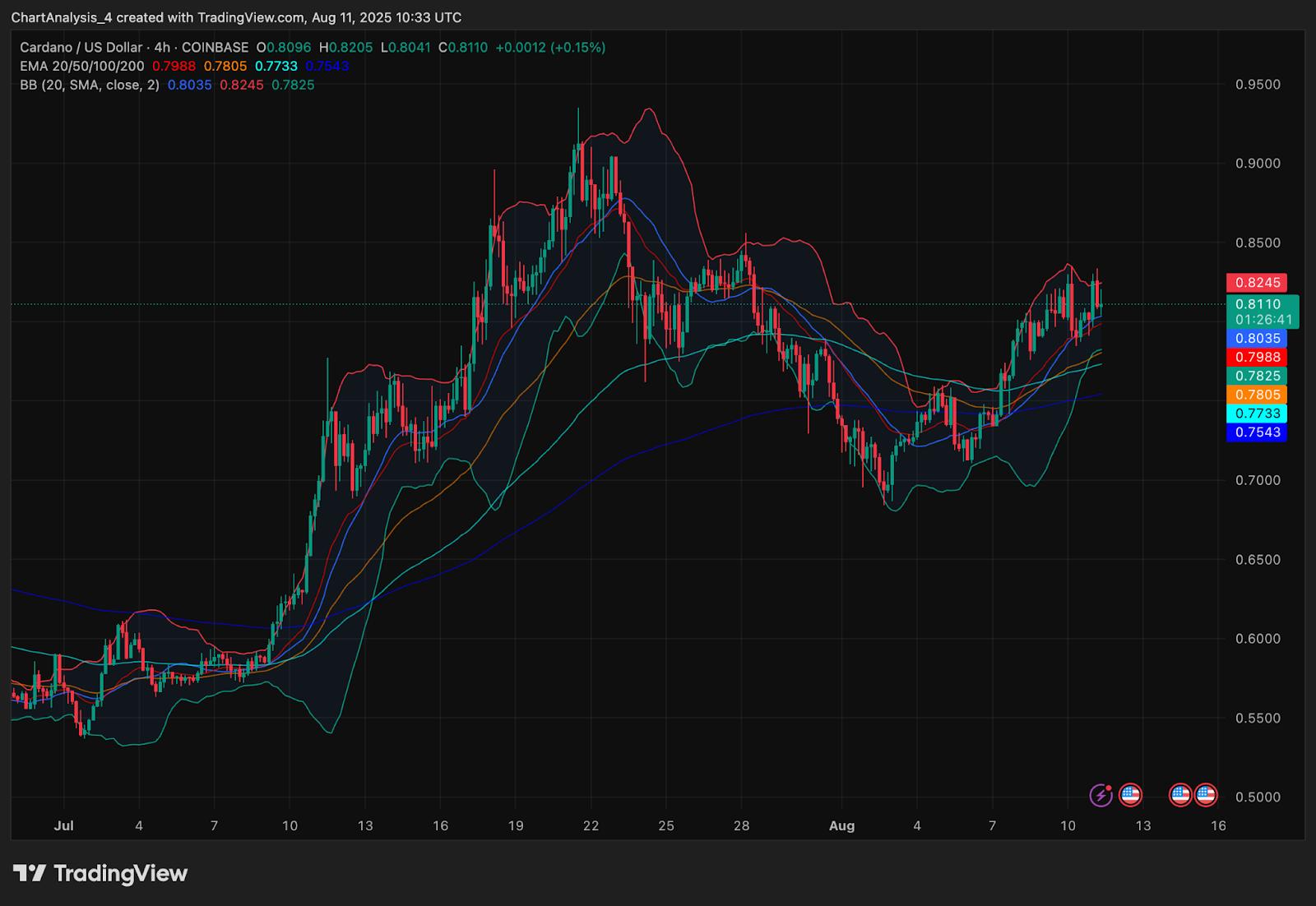Screen dimensions: 1316x906
Task: Open the BB (20, SMA, close, 2) legend
Action: coord(90,85)
